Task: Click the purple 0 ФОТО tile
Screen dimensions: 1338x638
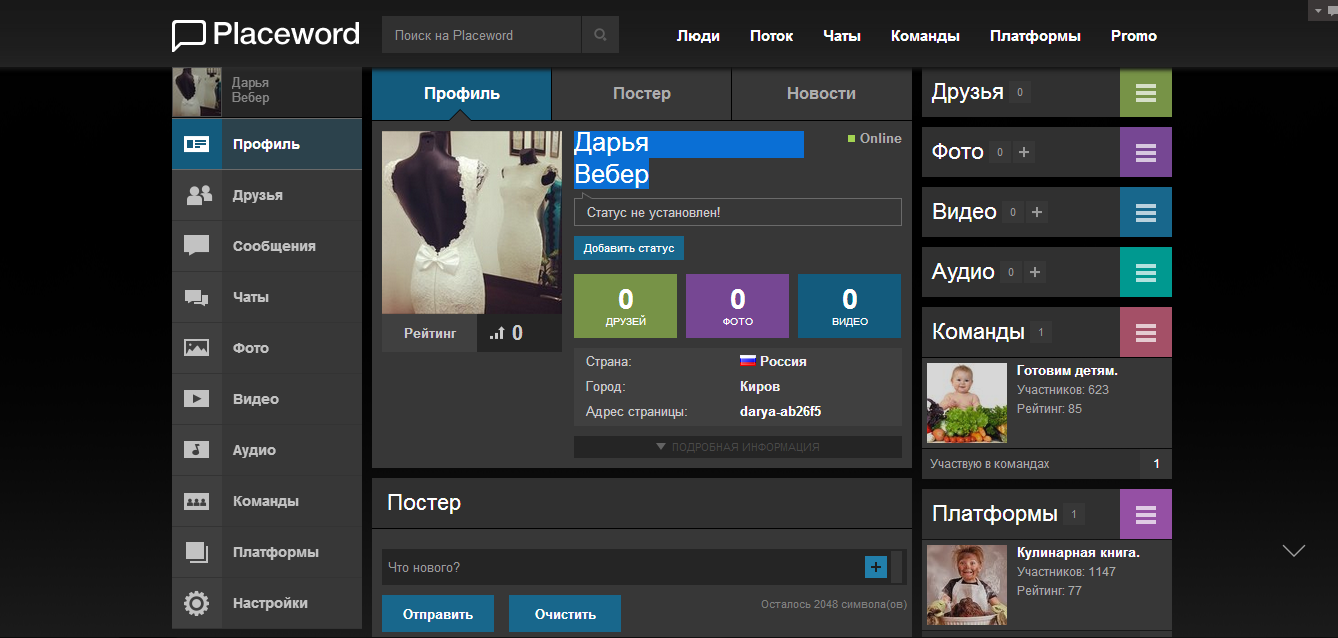Action: click(x=738, y=306)
